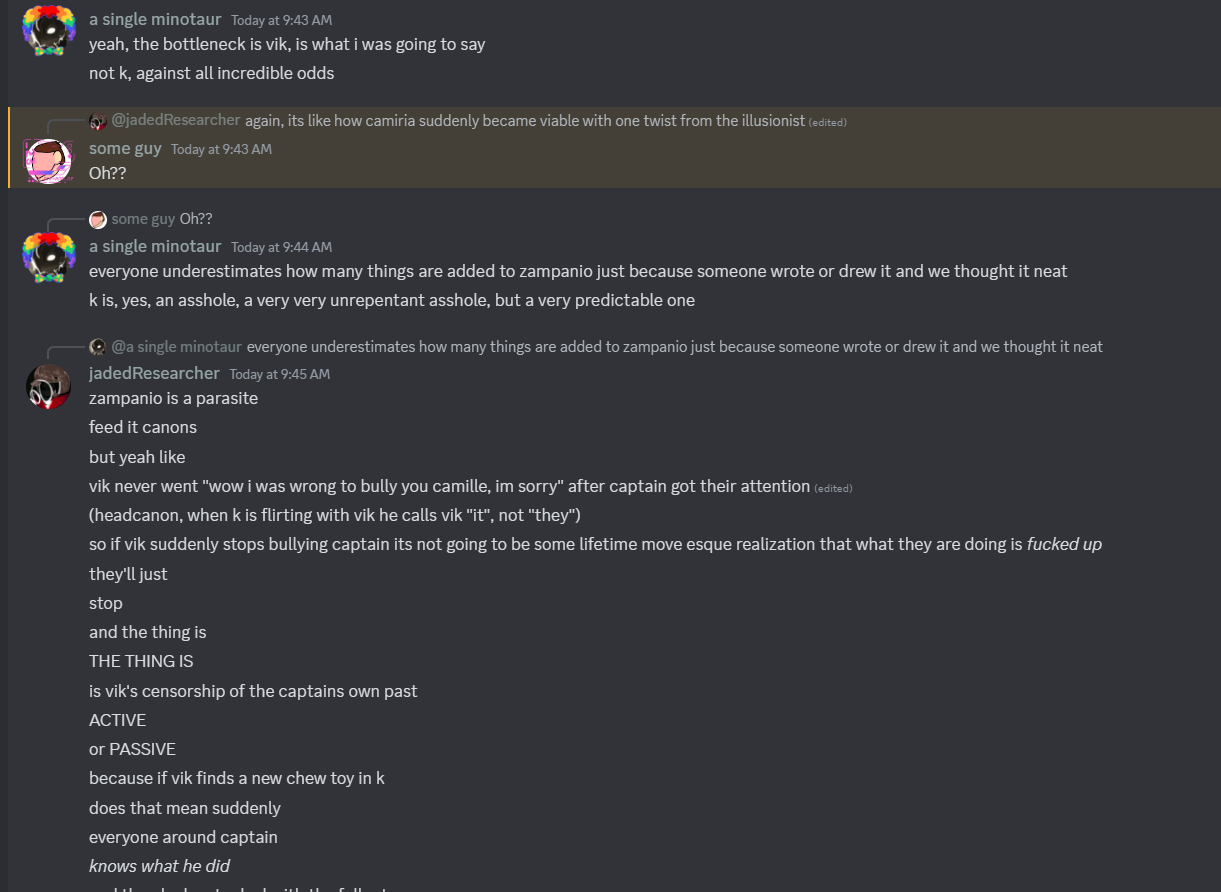Image resolution: width=1221 pixels, height=892 pixels.
Task: Click the @jadedResearcher mention in the reply preview
Action: (176, 120)
